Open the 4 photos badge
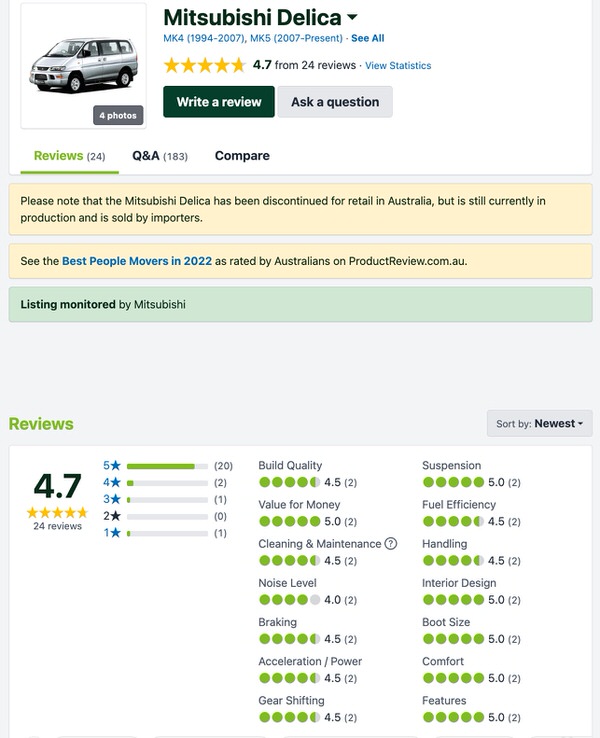Image resolution: width=600 pixels, height=738 pixels. point(118,115)
